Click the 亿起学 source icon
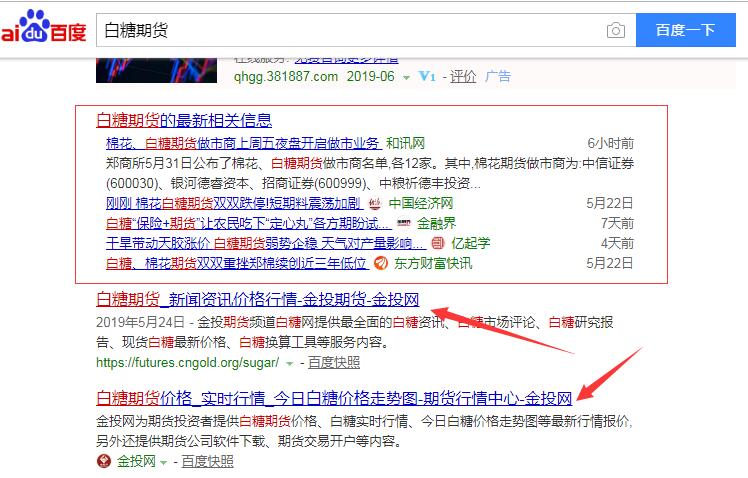 click(438, 243)
